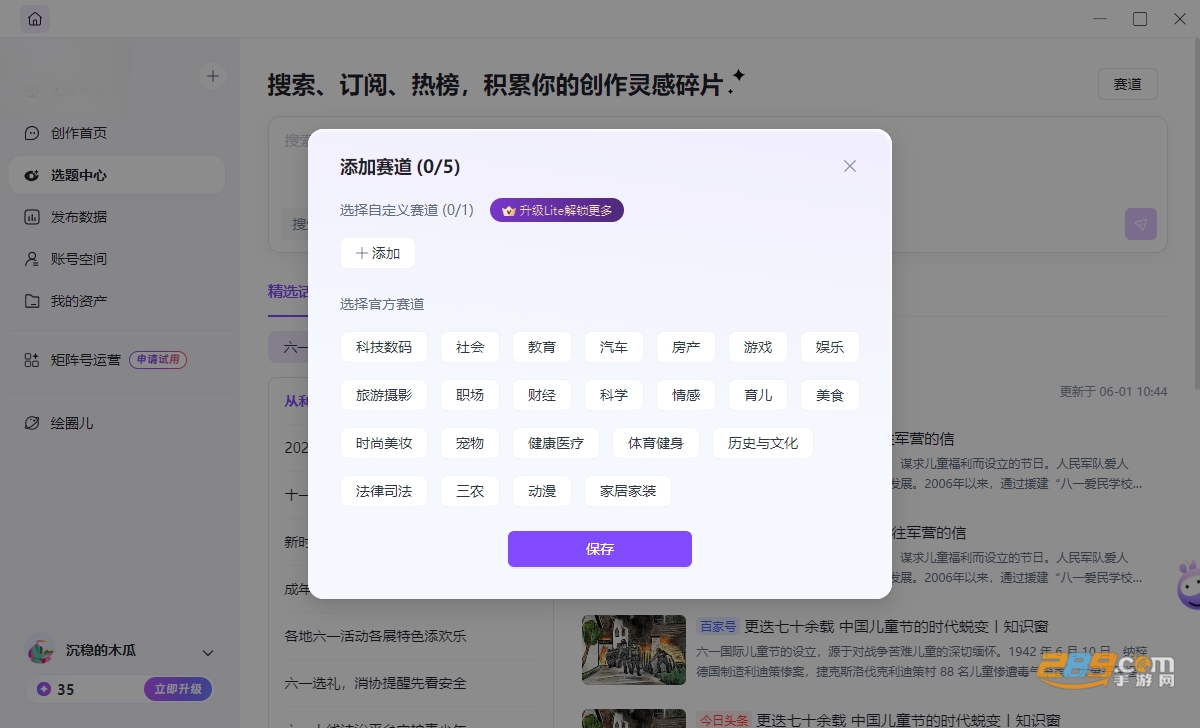This screenshot has width=1200, height=728.
Task: Open 创作首页 in the sidebar
Action: point(117,133)
